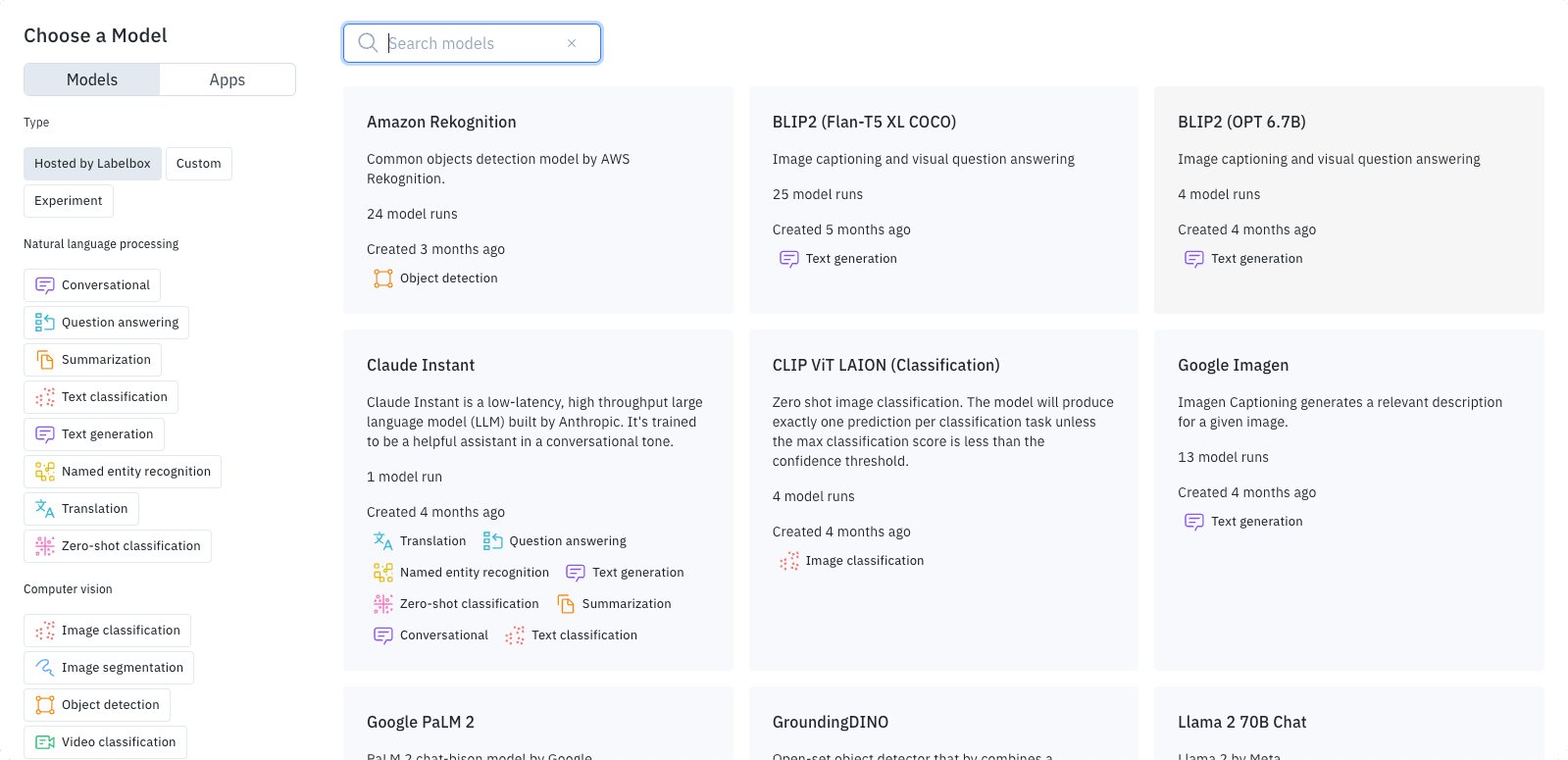Image resolution: width=1568 pixels, height=760 pixels.
Task: Toggle the Experiment type filter
Action: tap(69, 201)
